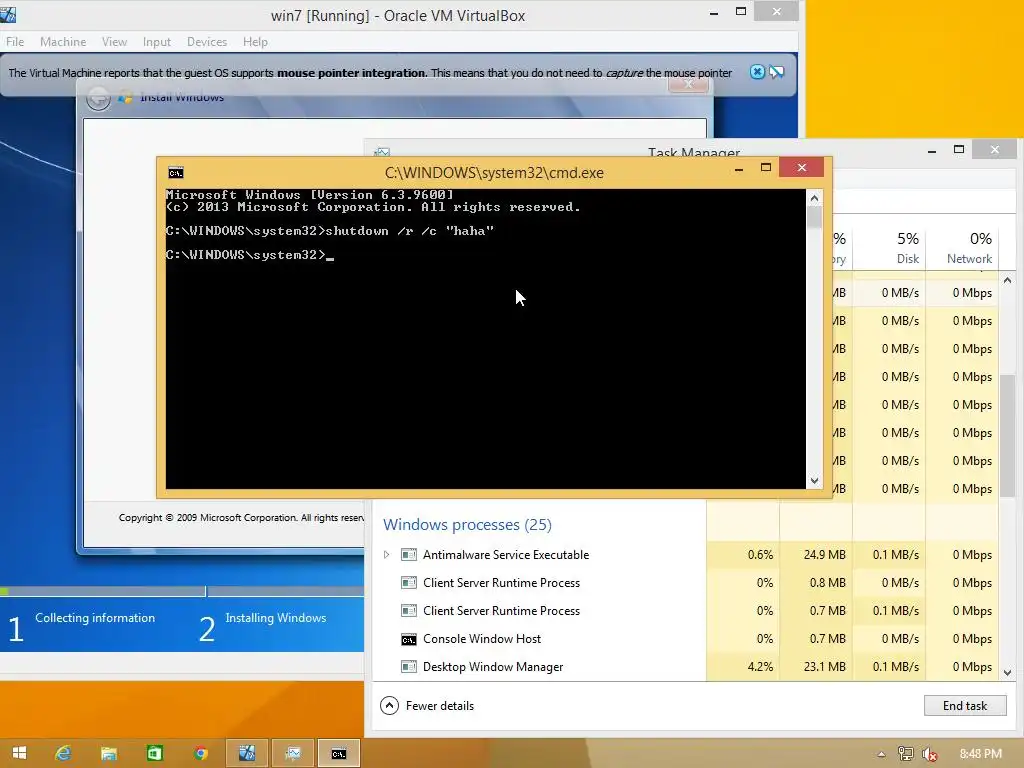Image resolution: width=1024 pixels, height=768 pixels.
Task: Switch to cmd.exe via its taskbar icon
Action: coord(338,753)
